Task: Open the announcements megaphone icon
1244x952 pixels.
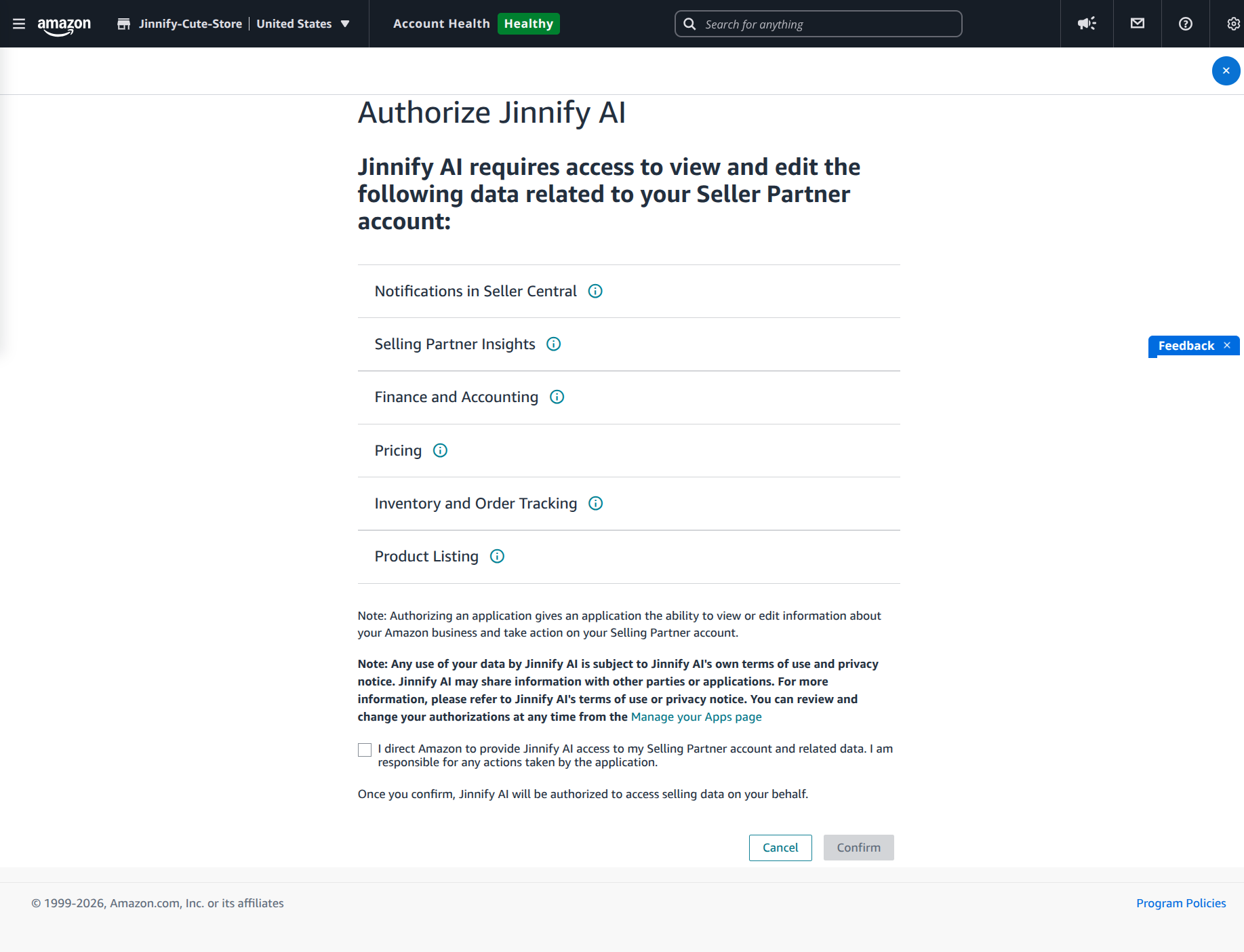Action: click(x=1087, y=24)
